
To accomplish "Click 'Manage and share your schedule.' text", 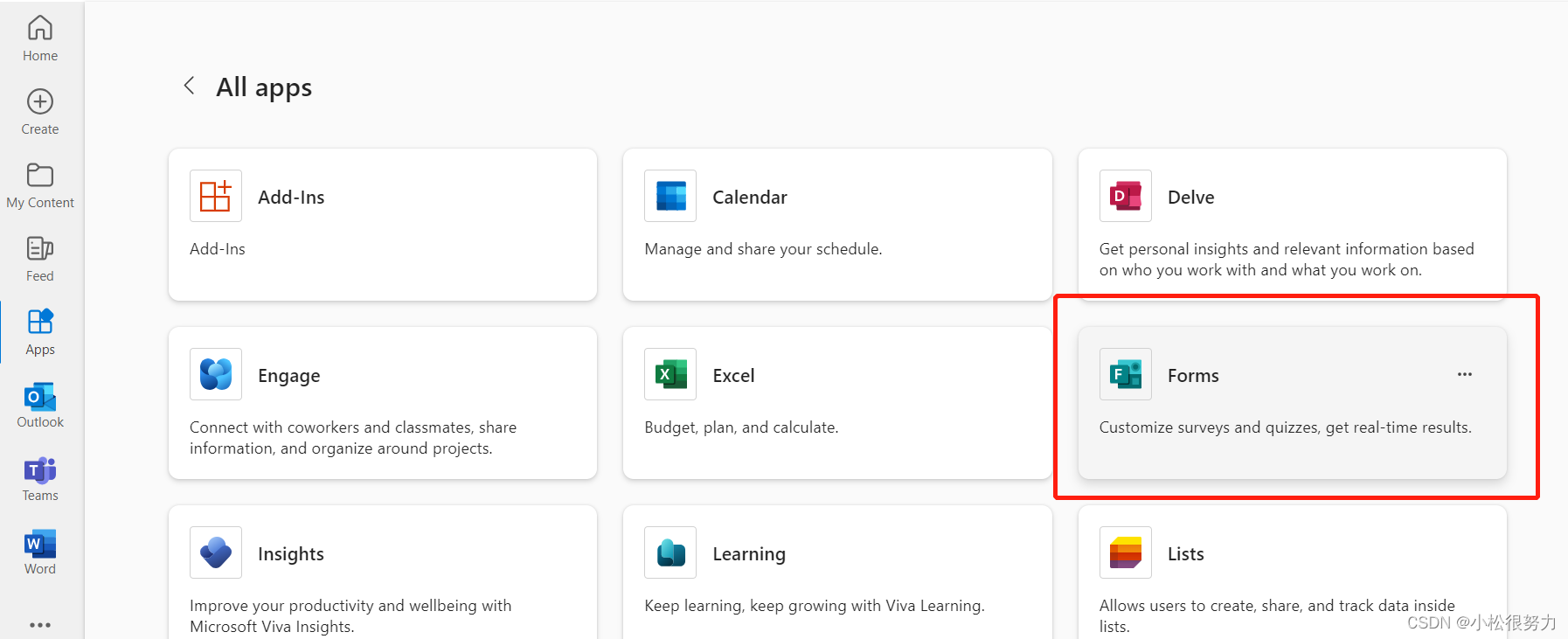I will pyautogui.click(x=763, y=249).
